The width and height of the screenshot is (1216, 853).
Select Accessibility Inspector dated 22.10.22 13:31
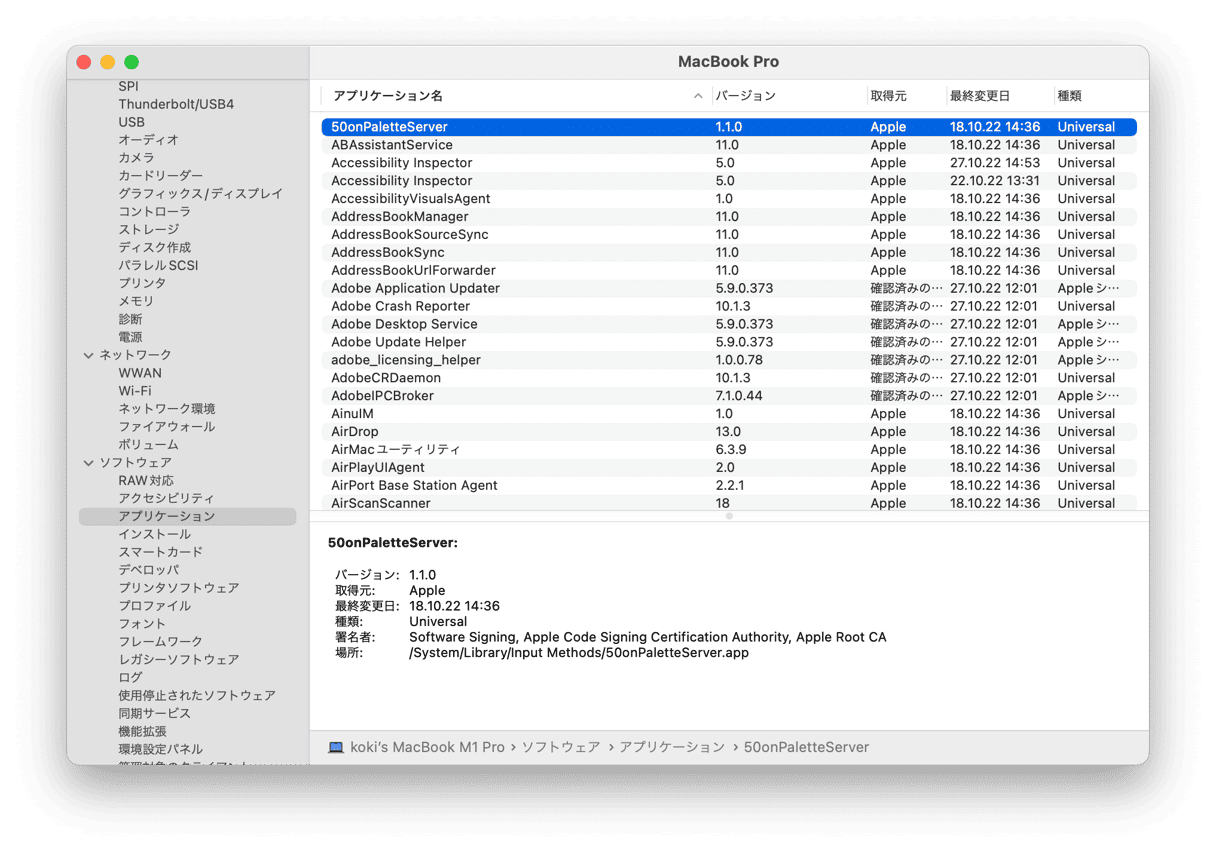(729, 181)
